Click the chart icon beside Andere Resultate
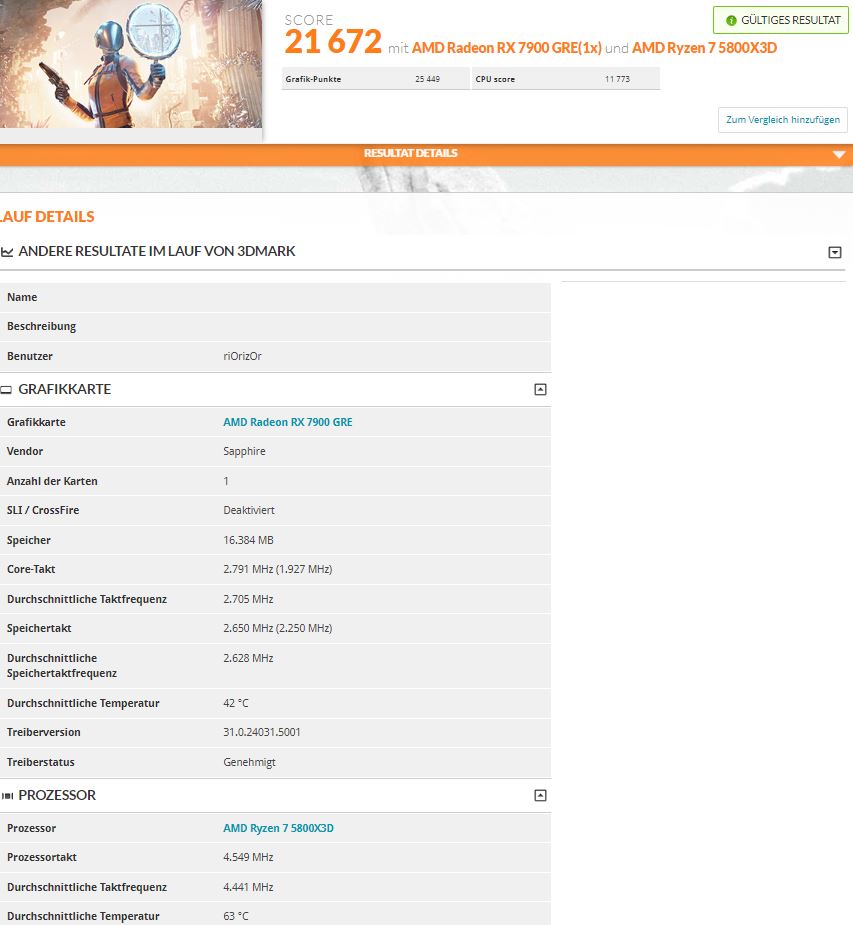 point(6,252)
